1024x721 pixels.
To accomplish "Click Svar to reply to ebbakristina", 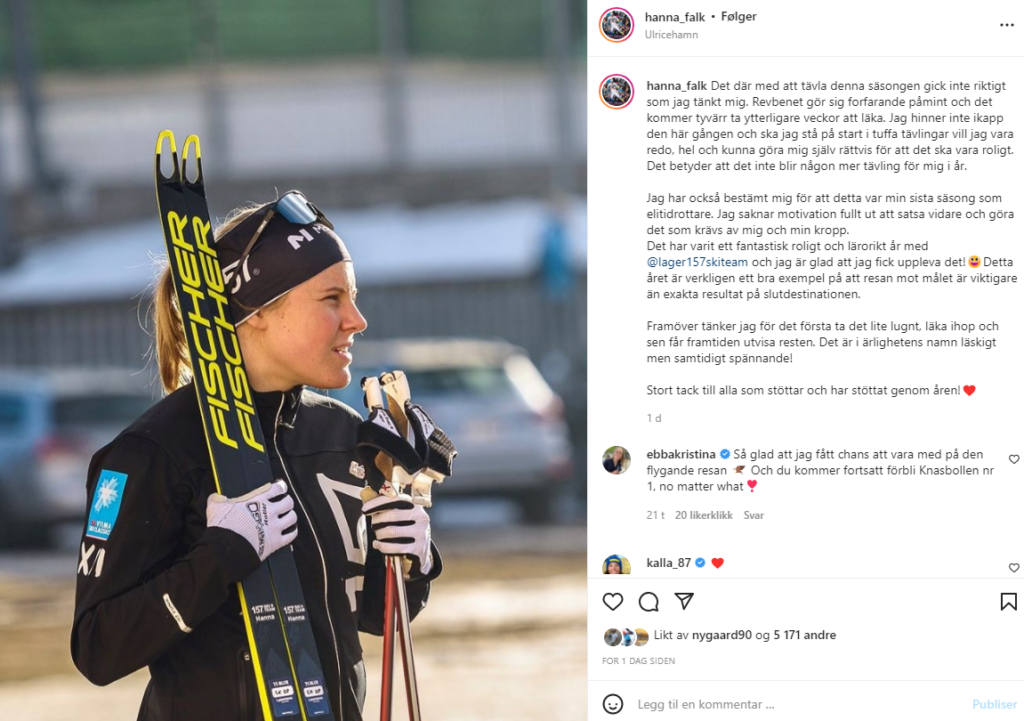I will tap(753, 515).
